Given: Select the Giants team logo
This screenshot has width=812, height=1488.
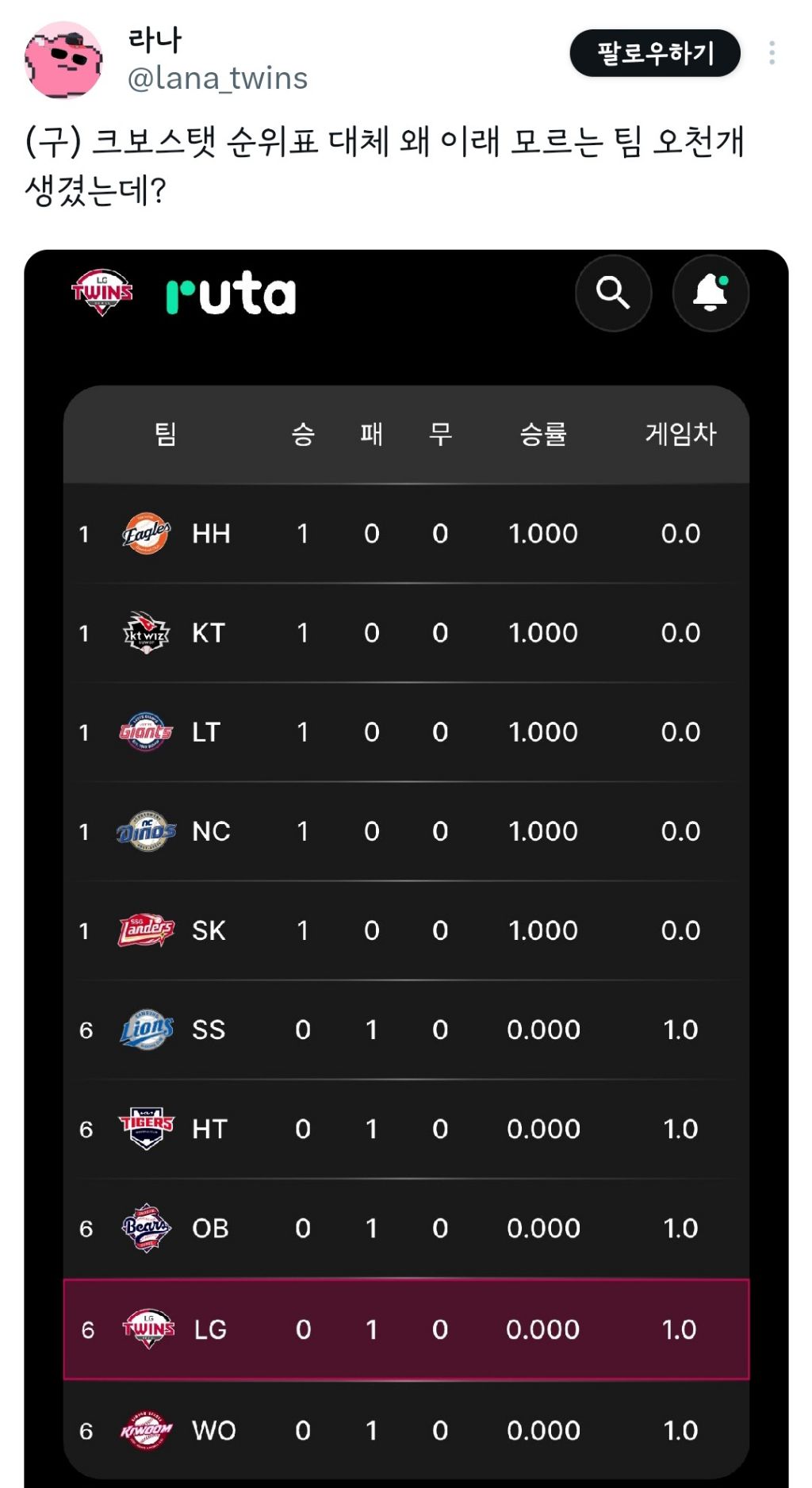Looking at the screenshot, I should pyautogui.click(x=146, y=732).
